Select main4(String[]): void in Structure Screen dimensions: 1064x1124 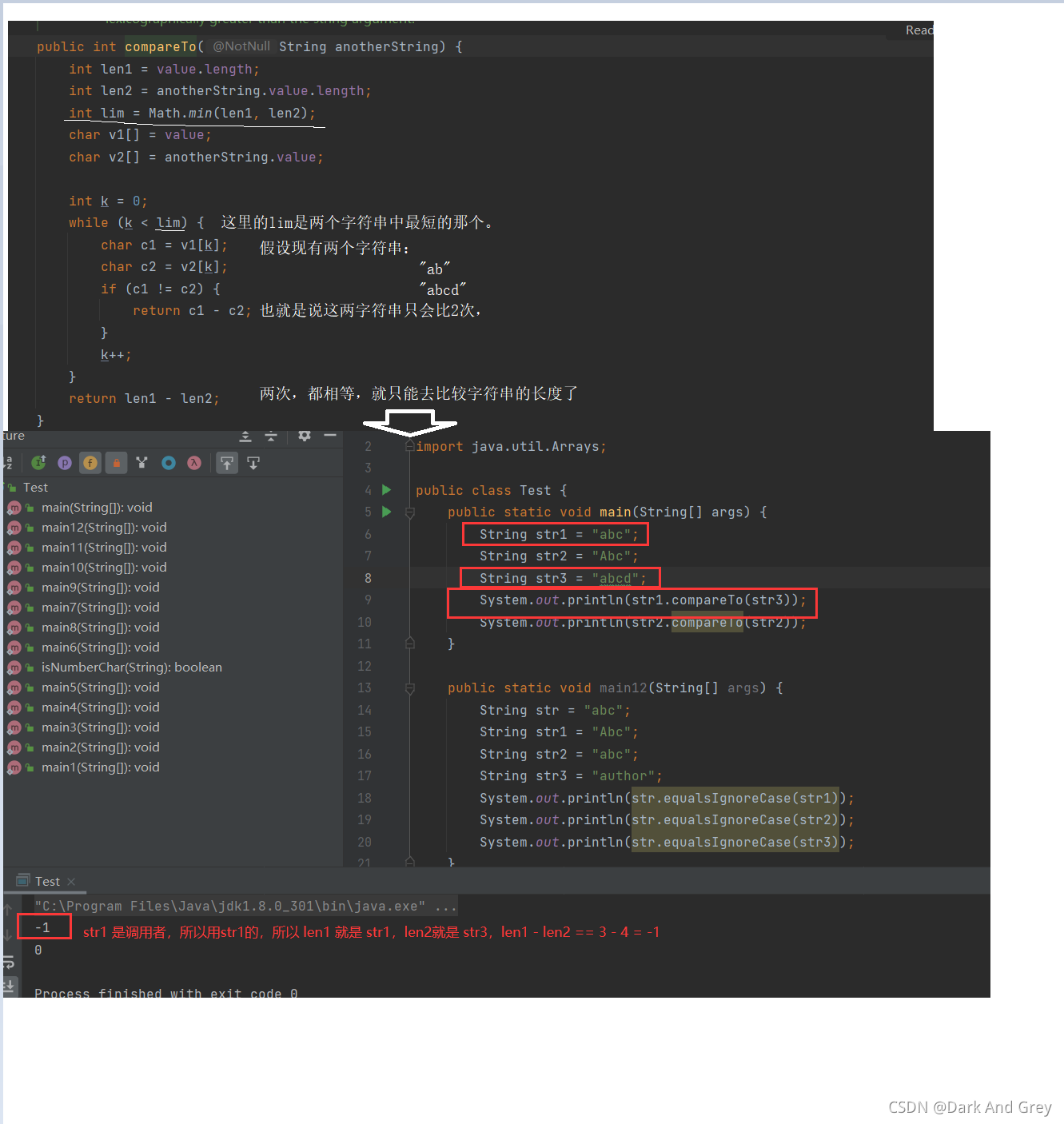click(x=101, y=707)
